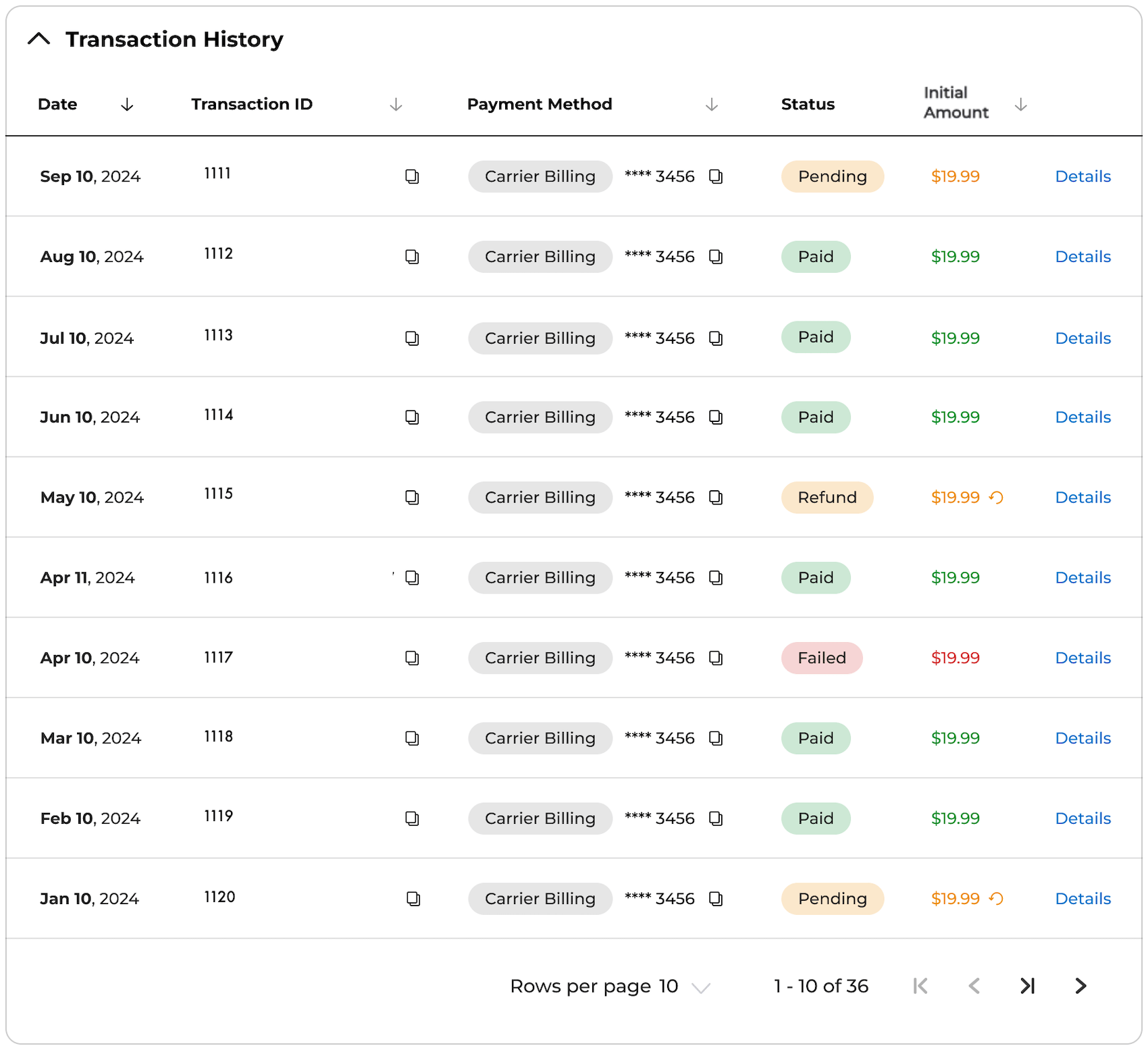Go to the first page

coord(920,986)
